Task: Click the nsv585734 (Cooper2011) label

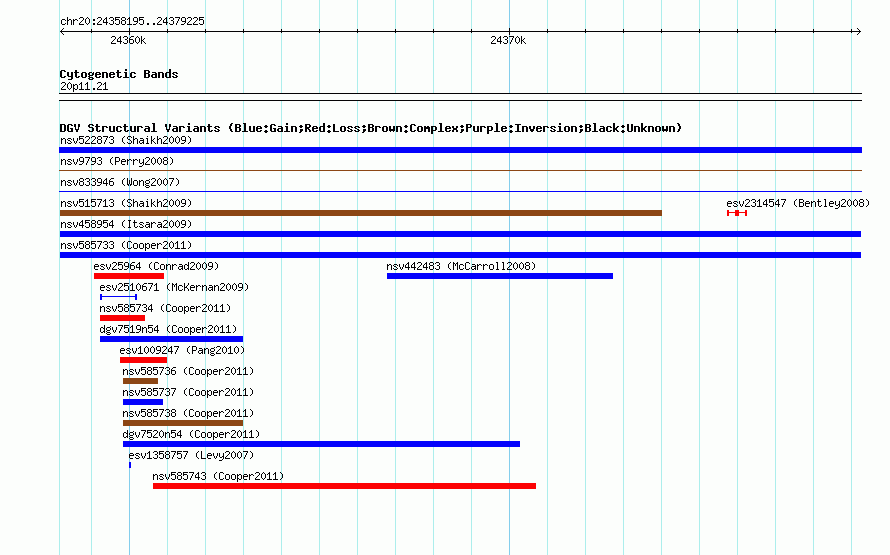Action: [165, 308]
